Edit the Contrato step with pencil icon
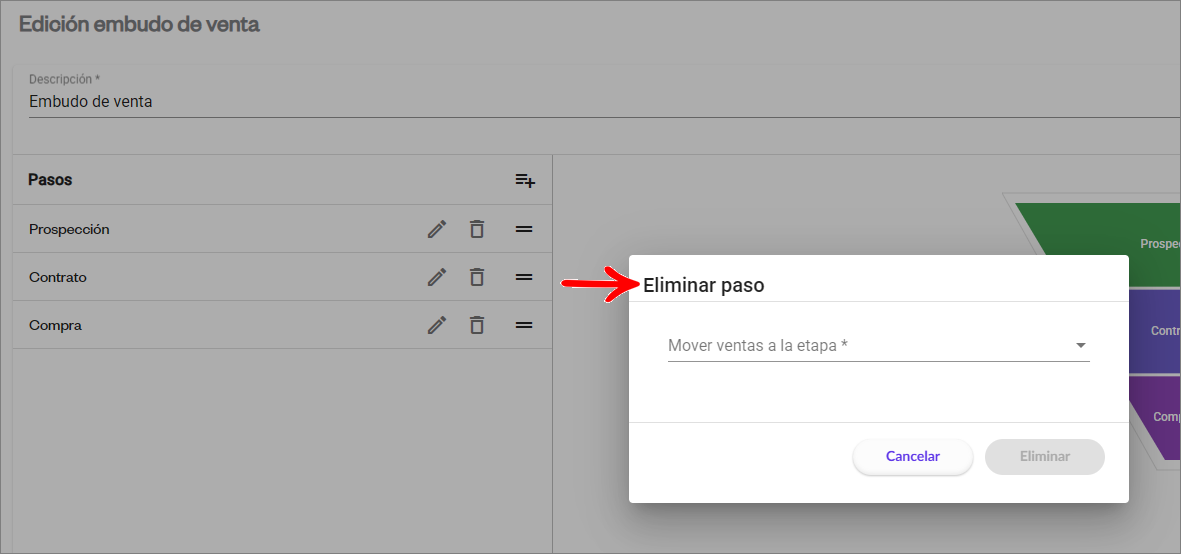 tap(437, 277)
